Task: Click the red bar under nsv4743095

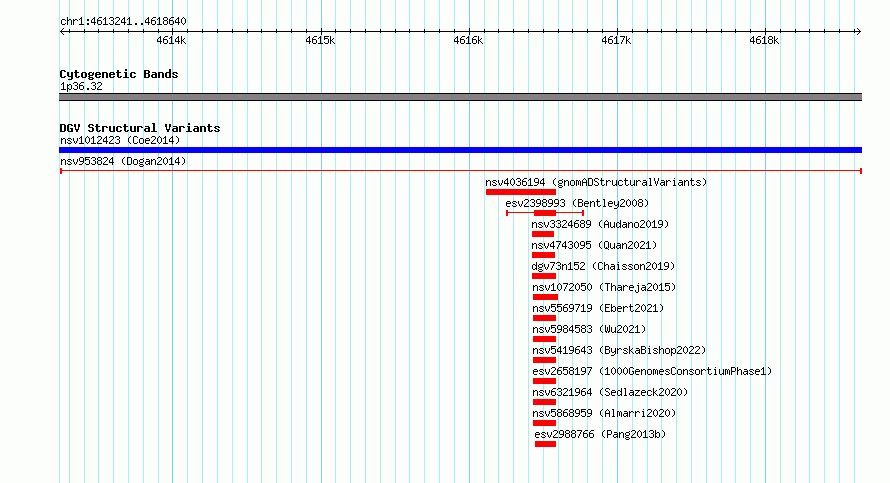Action: 543,255
